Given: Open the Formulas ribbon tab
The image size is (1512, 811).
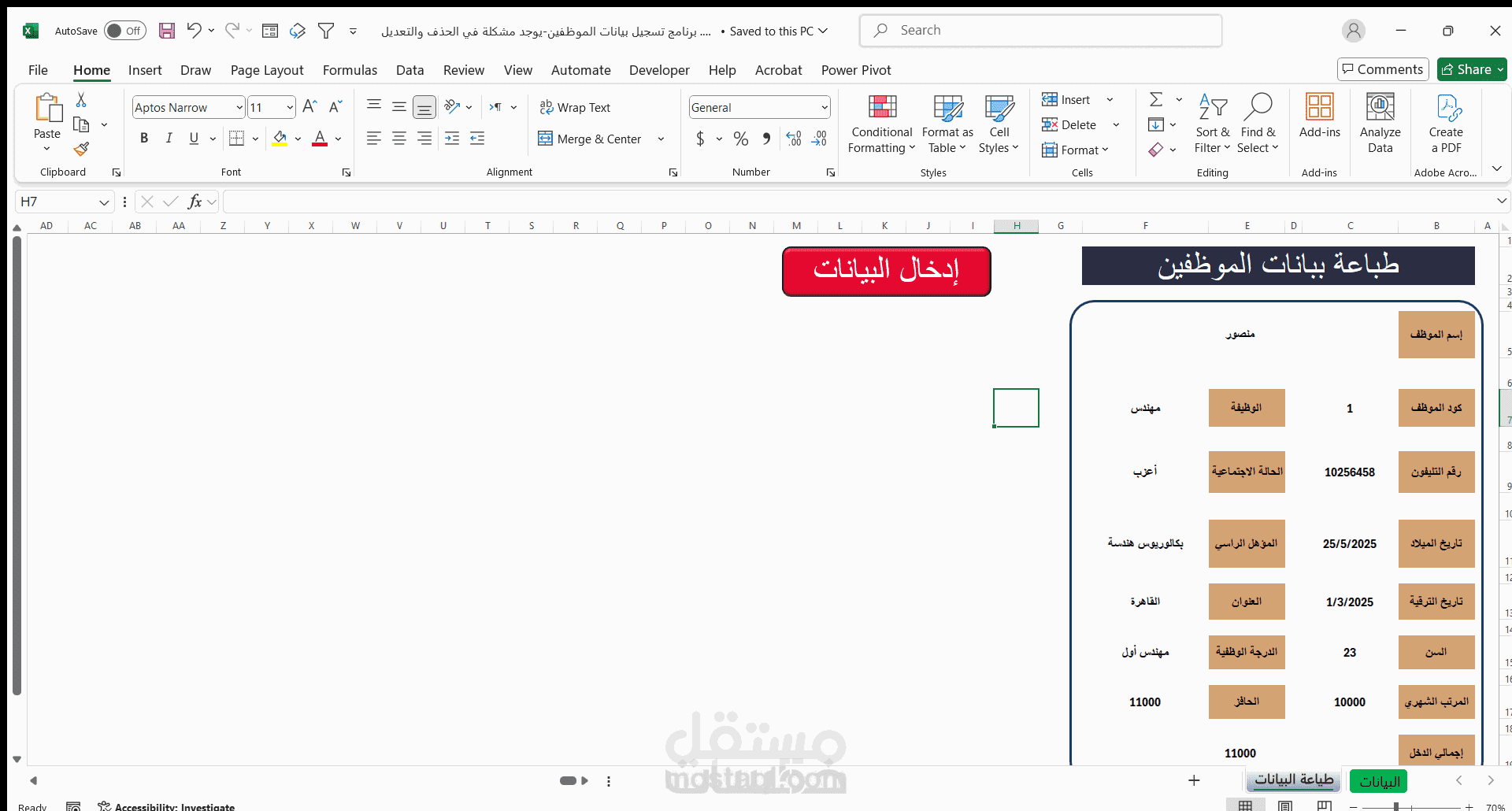Looking at the screenshot, I should pos(350,70).
